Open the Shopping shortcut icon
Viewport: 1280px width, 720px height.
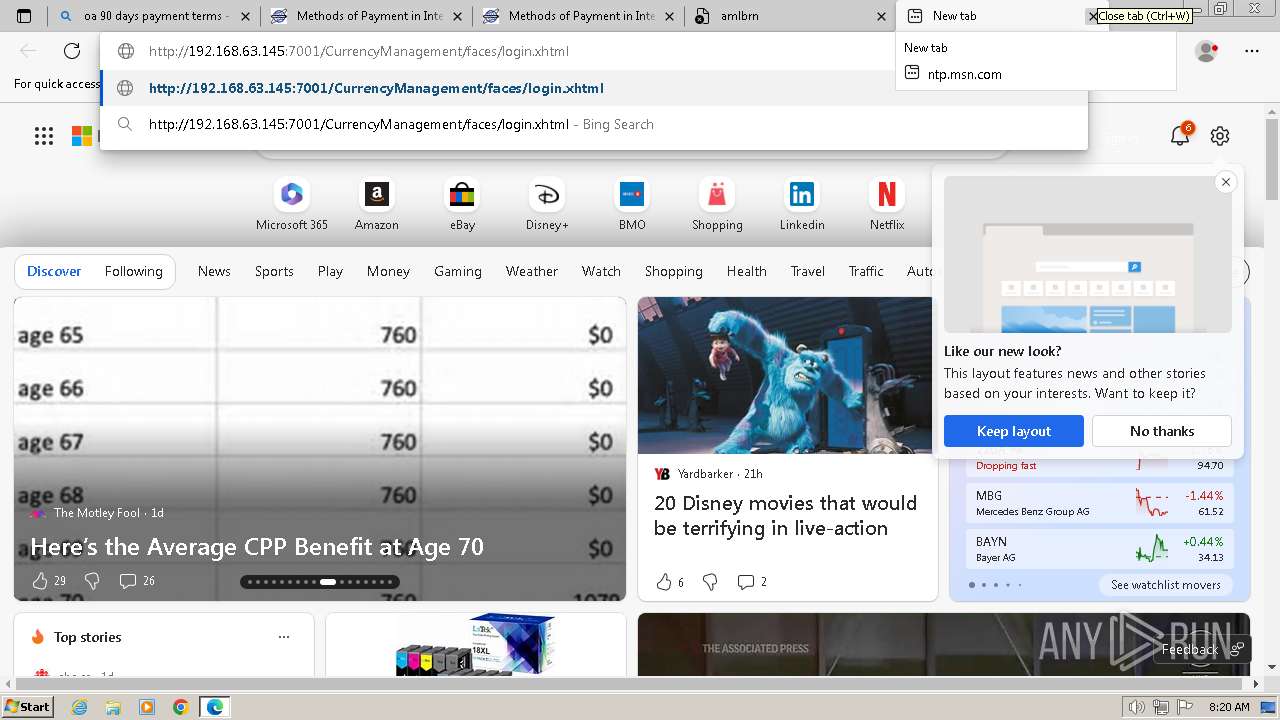[717, 194]
